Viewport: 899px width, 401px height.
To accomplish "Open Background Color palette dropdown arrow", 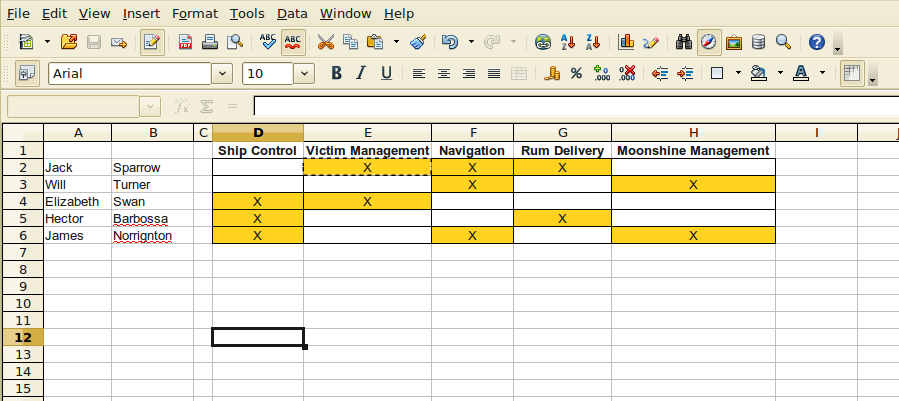I will [x=780, y=73].
